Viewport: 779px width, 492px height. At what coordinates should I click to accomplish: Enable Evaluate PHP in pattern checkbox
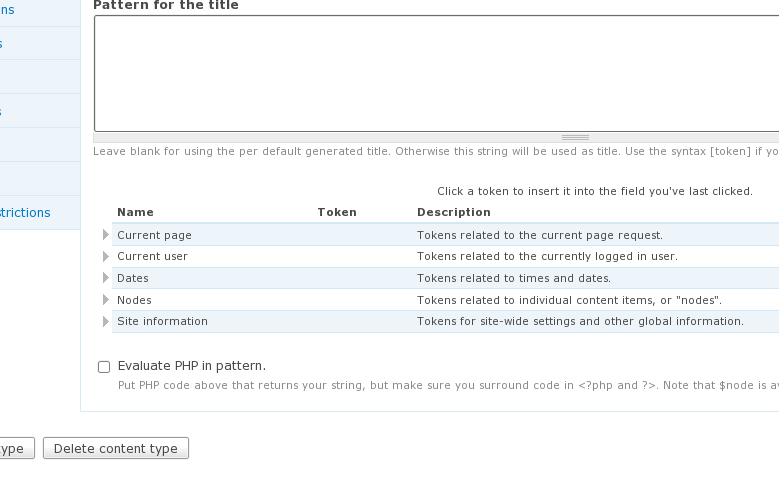pos(104,367)
